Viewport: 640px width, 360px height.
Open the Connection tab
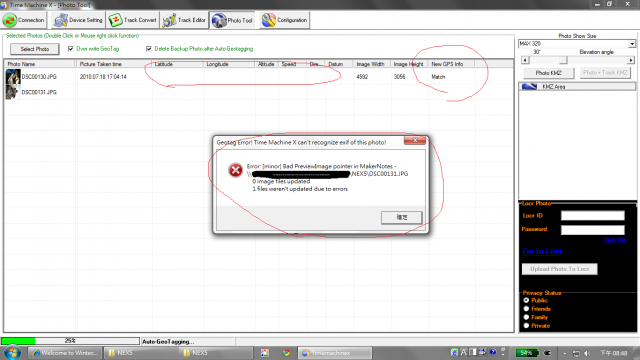click(x=24, y=20)
